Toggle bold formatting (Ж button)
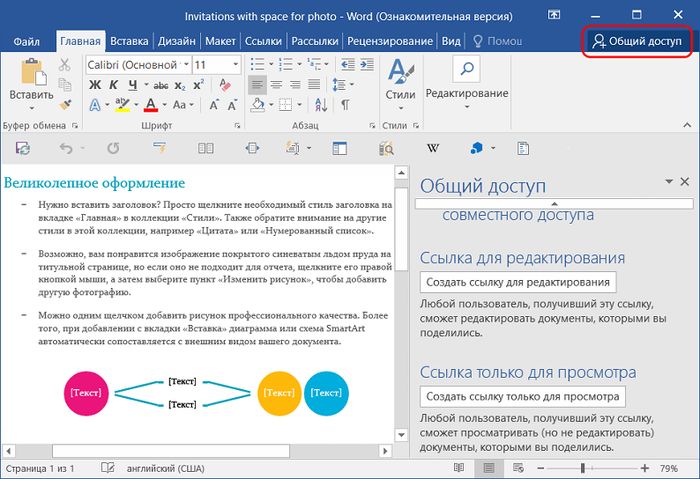This screenshot has height=479, width=700. pyautogui.click(x=95, y=84)
